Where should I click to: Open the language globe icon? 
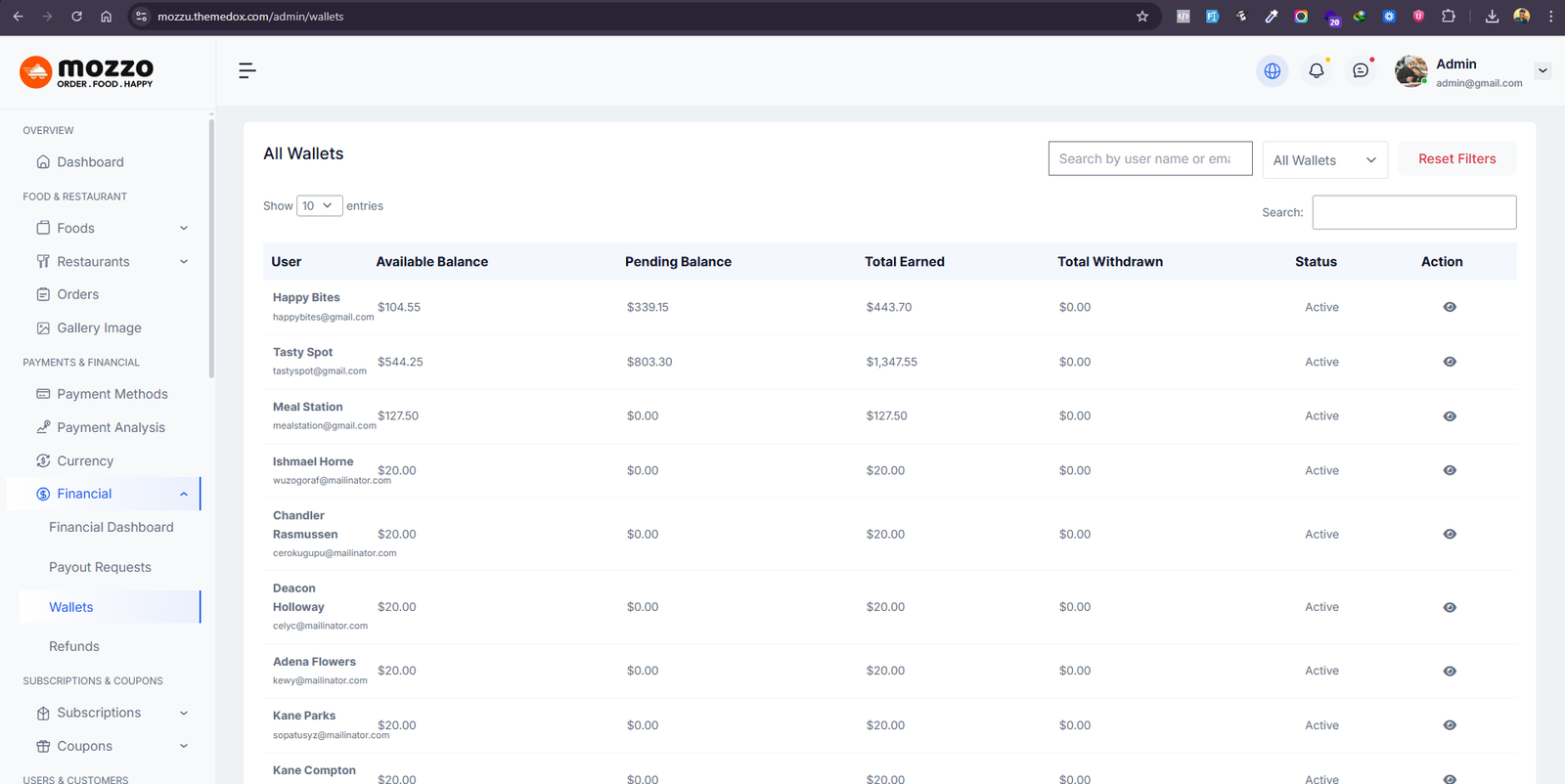(x=1272, y=70)
